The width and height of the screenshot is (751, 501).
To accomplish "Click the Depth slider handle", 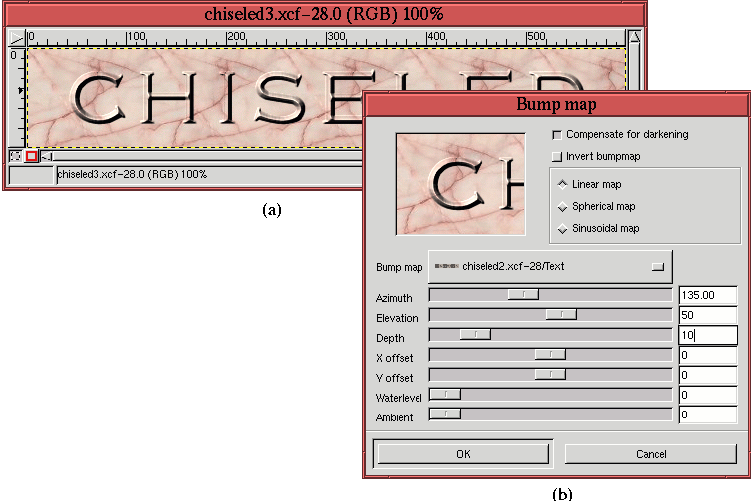I will click(x=475, y=334).
